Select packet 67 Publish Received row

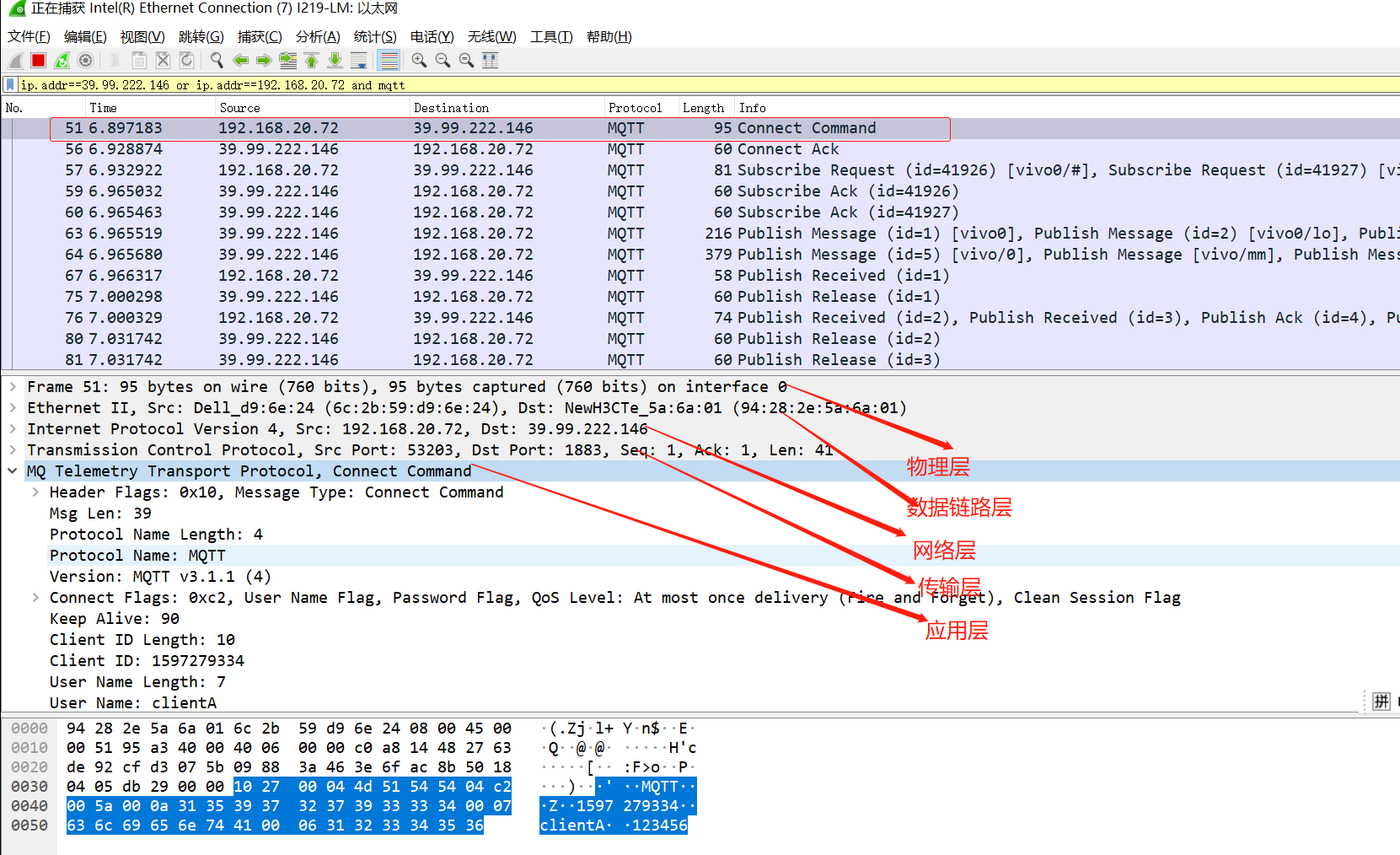pos(700,276)
